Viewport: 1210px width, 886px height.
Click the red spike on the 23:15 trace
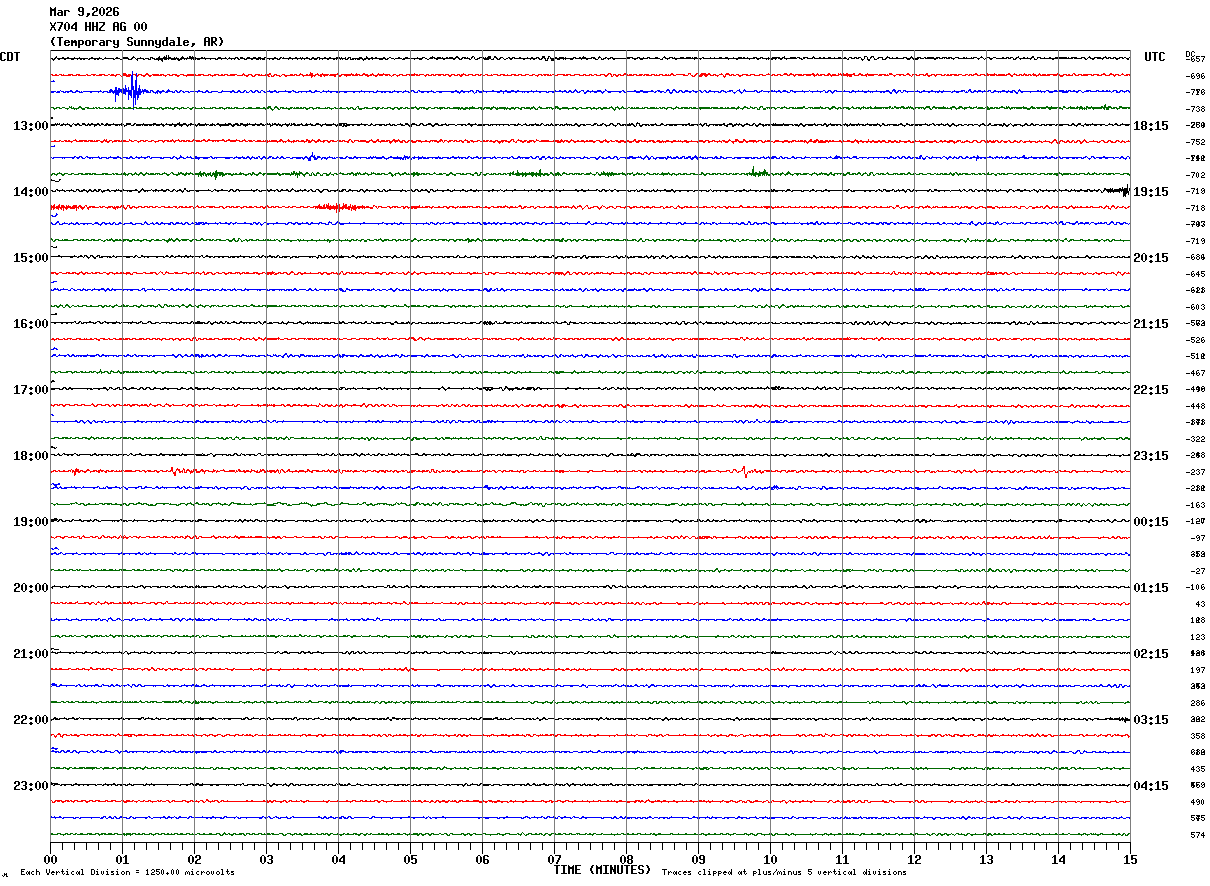[x=743, y=471]
